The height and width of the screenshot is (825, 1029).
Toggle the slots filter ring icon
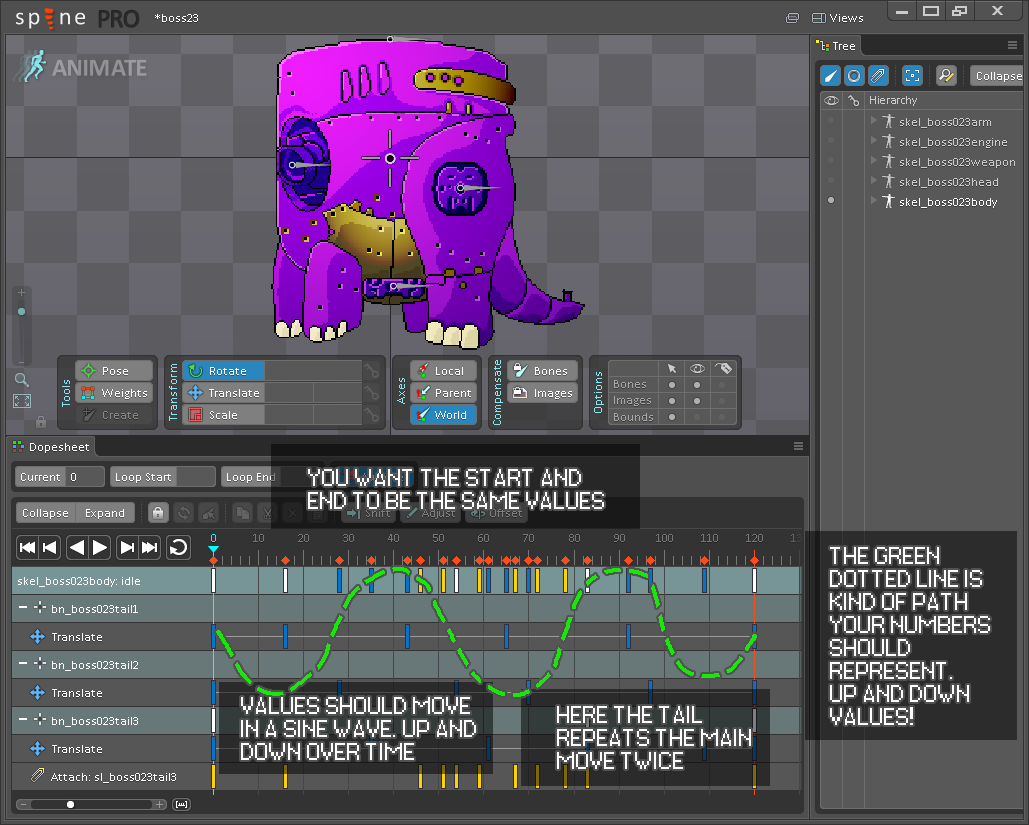click(854, 76)
